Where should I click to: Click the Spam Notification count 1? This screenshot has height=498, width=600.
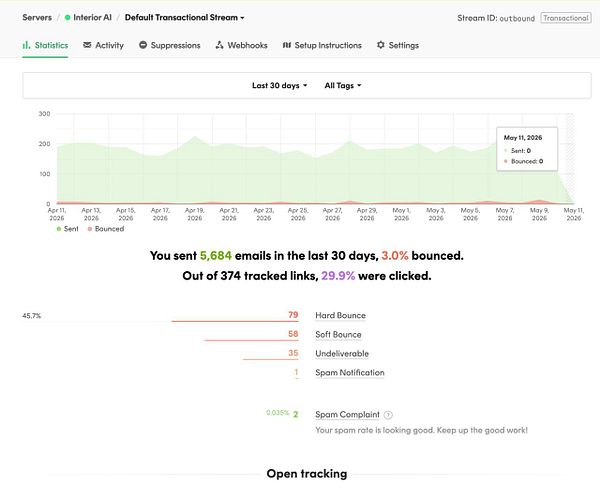(x=296, y=372)
